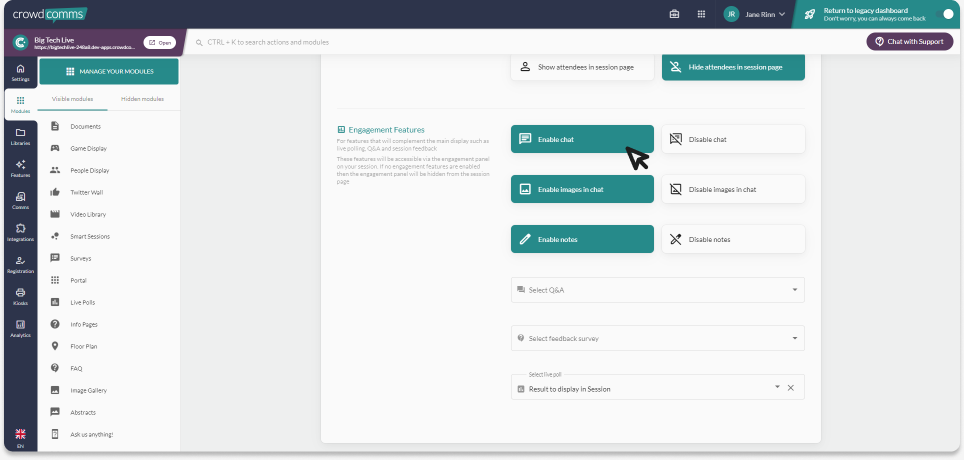Switch to the Hidden modules tab
964x460 pixels.
pos(143,99)
